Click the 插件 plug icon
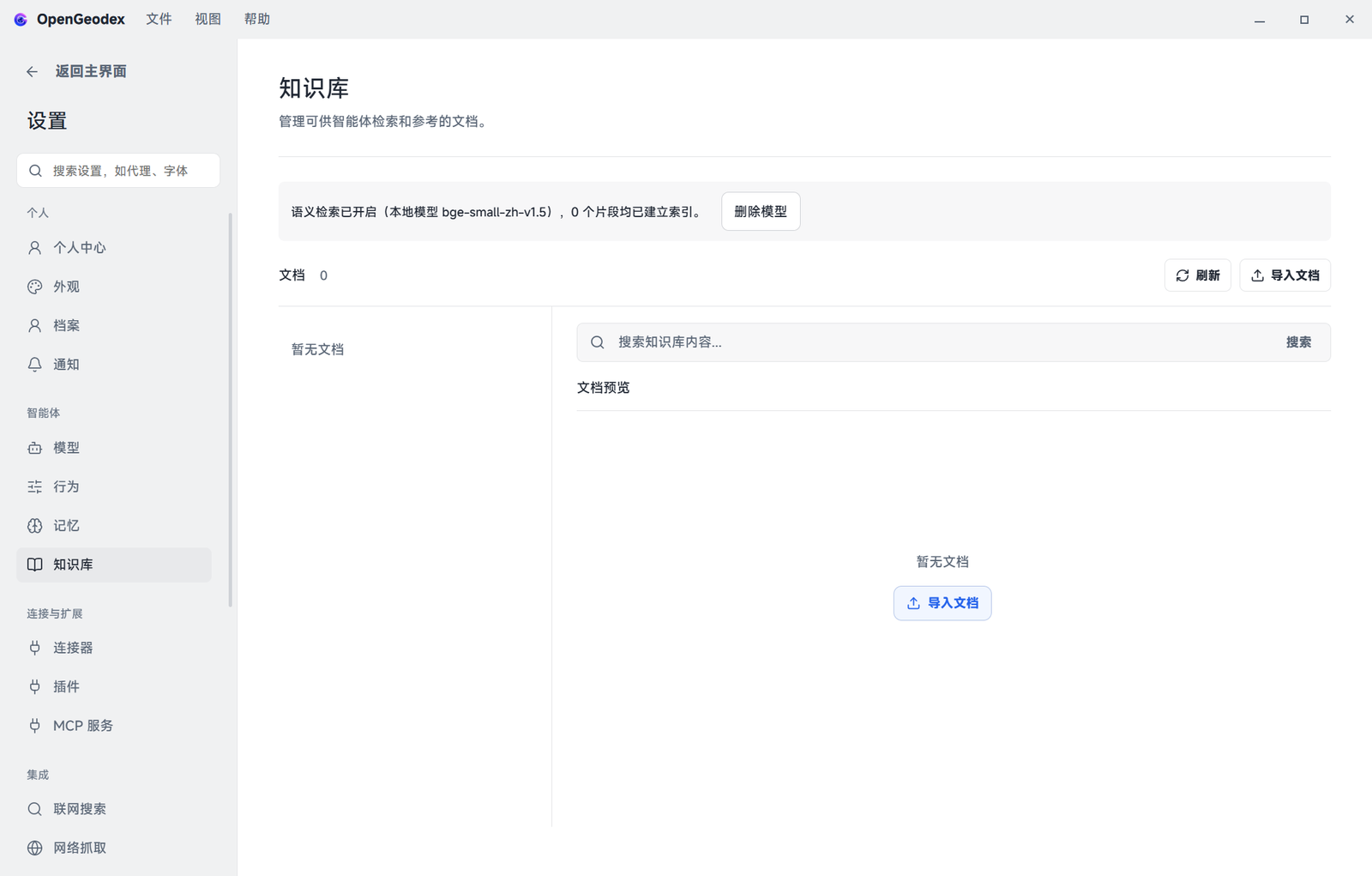 [34, 686]
